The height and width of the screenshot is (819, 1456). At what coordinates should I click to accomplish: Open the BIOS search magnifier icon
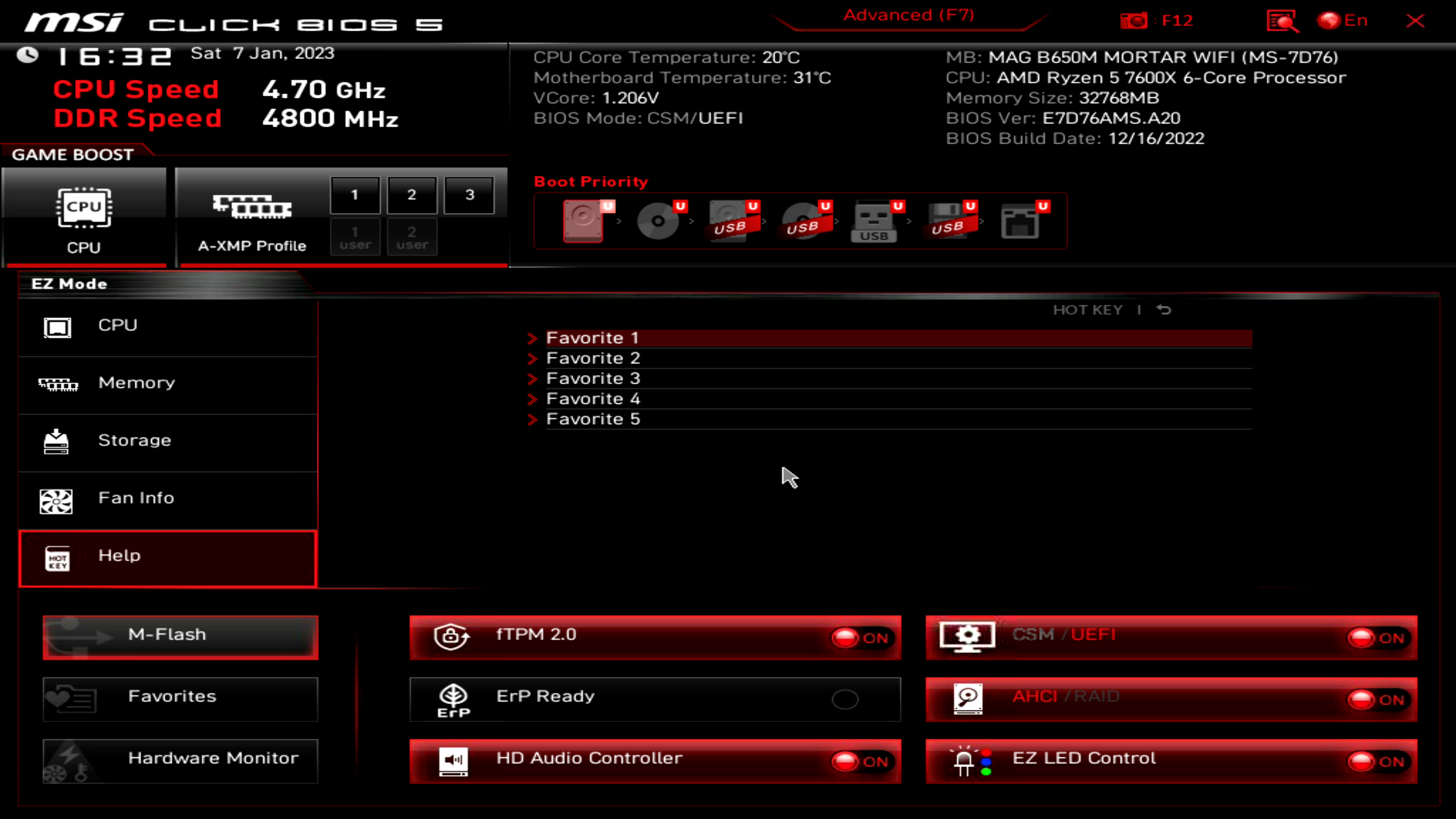[1282, 21]
